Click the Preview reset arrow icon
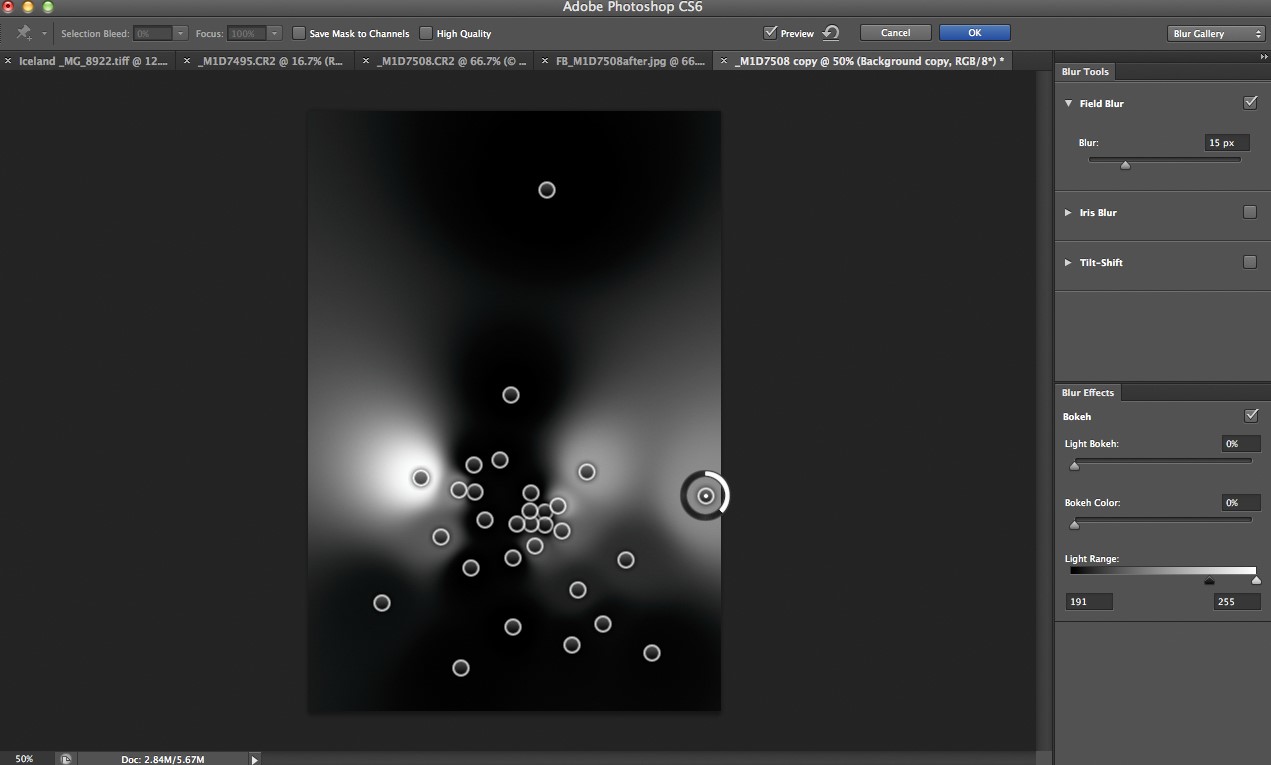 (830, 32)
